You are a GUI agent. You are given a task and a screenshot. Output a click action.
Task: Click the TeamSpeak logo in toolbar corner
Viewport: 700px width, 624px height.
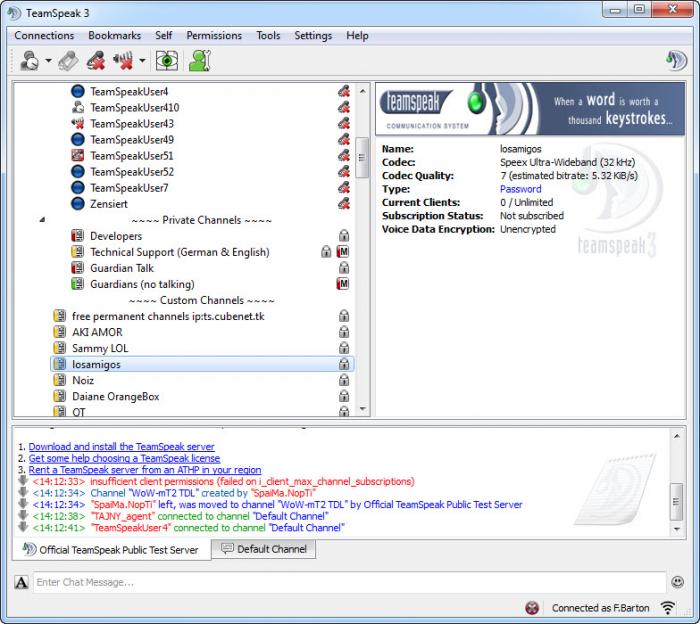(676, 60)
